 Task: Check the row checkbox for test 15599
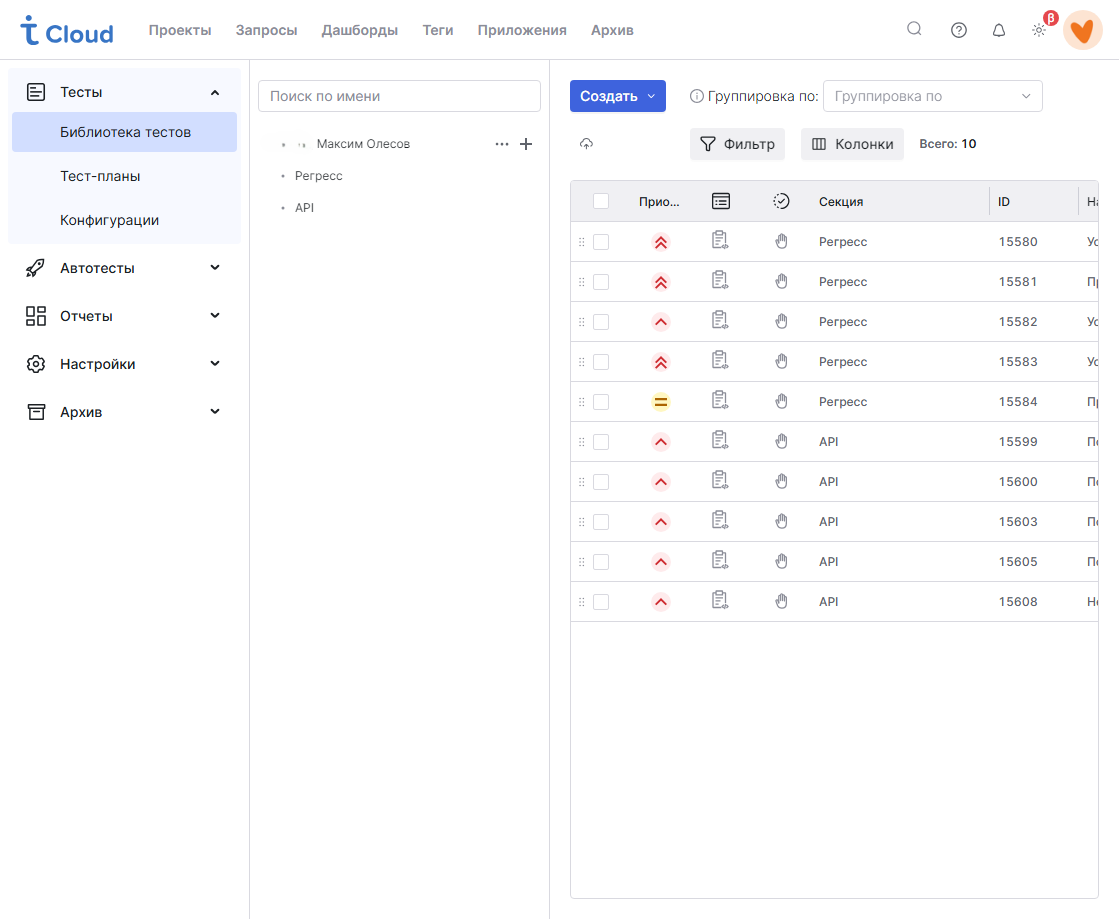coord(601,442)
